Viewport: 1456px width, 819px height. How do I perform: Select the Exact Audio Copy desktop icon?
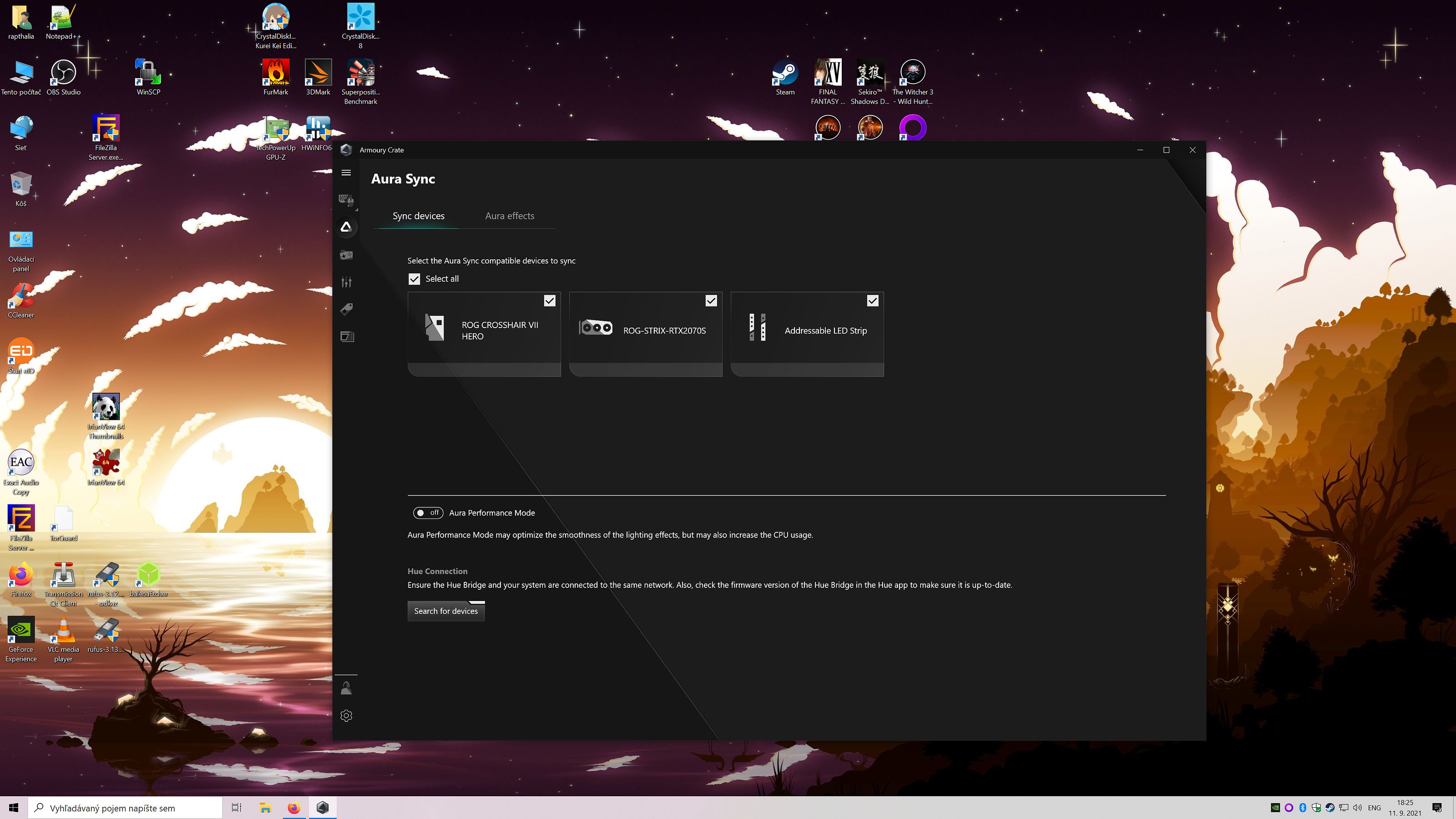pyautogui.click(x=21, y=473)
